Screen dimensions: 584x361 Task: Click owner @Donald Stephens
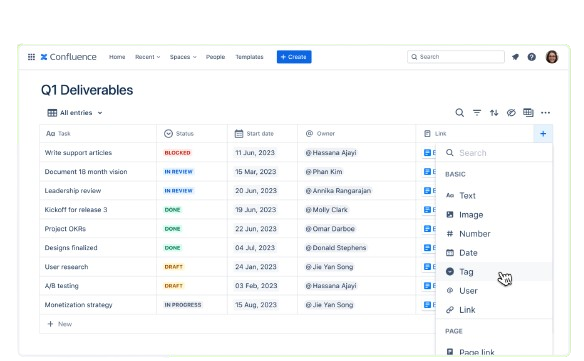[336, 248]
